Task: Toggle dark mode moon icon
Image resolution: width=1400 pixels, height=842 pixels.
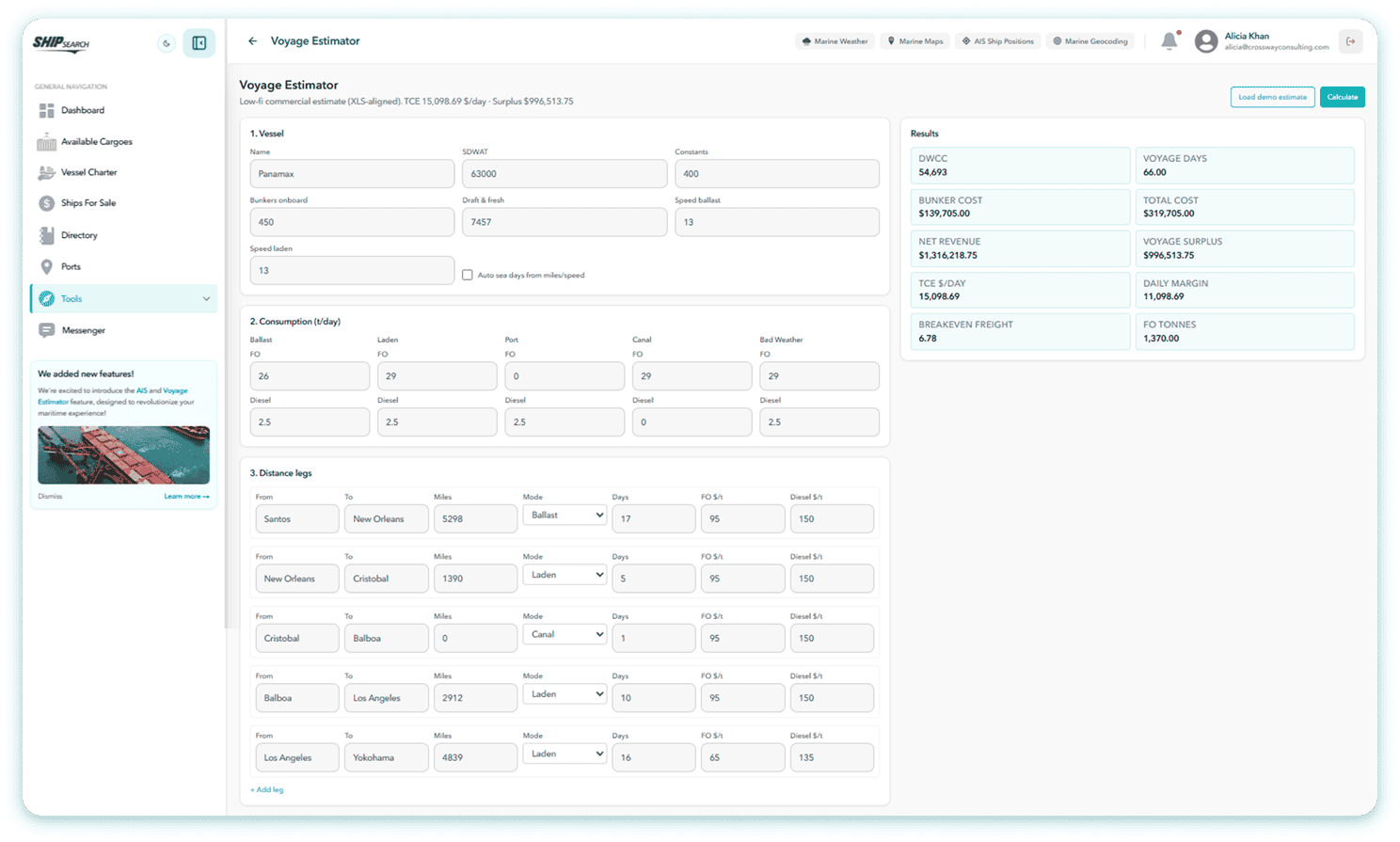Action: point(167,43)
